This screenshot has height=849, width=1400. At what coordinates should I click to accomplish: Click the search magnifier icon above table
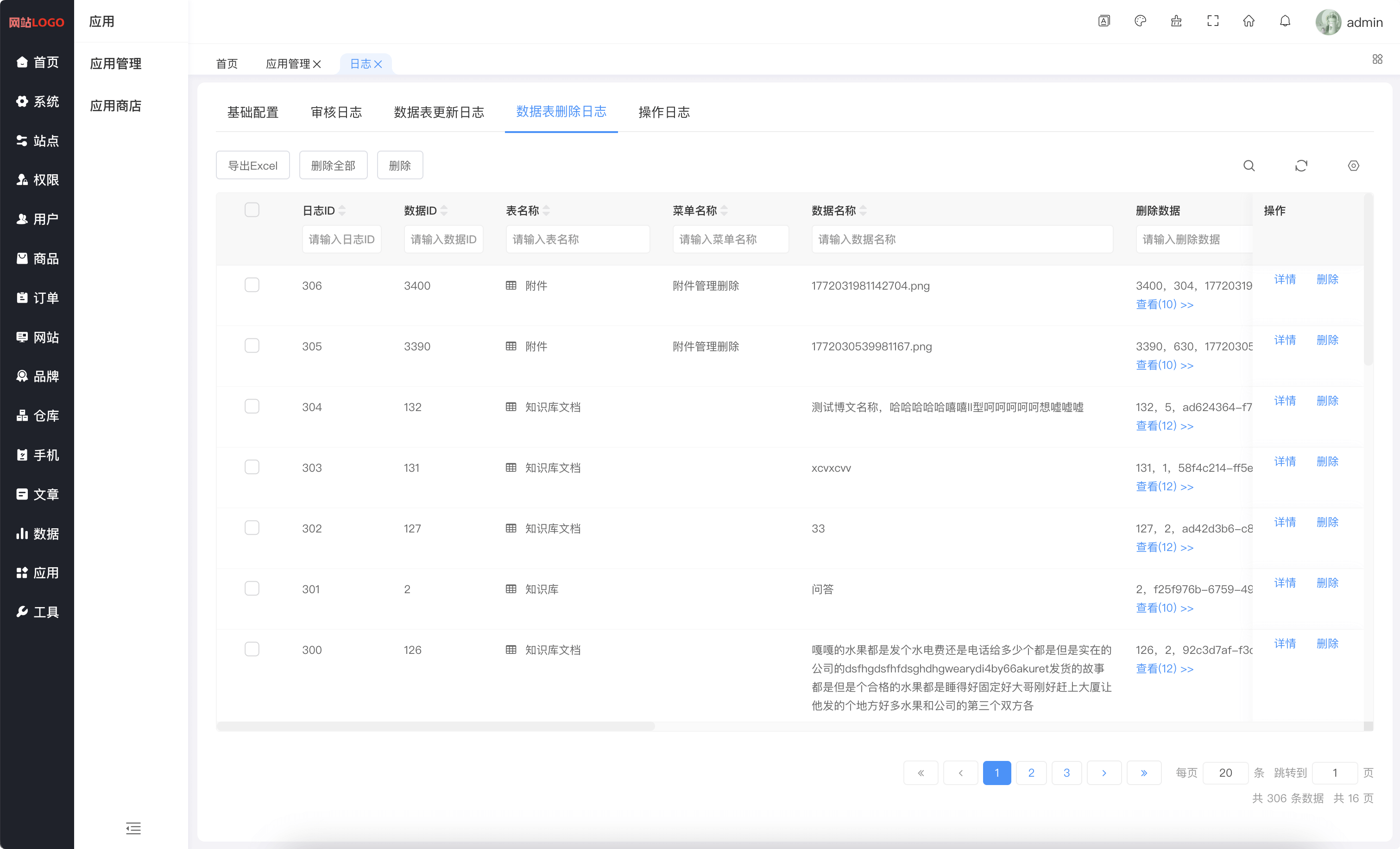(x=1249, y=165)
